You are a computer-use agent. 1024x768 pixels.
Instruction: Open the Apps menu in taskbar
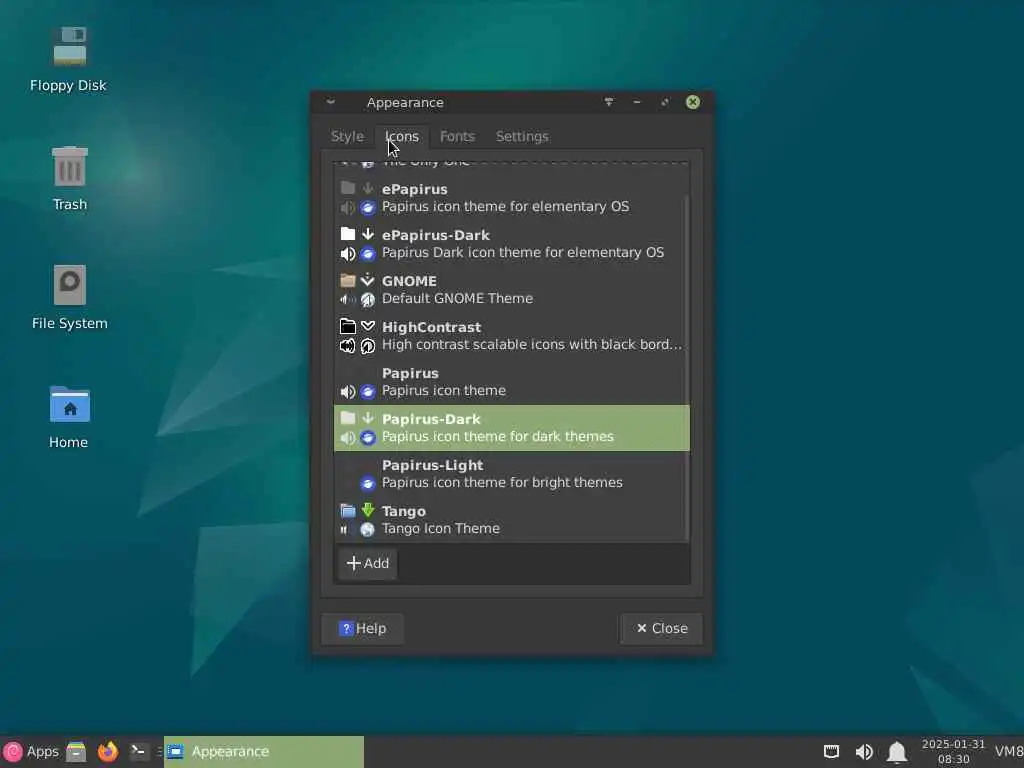[31, 752]
